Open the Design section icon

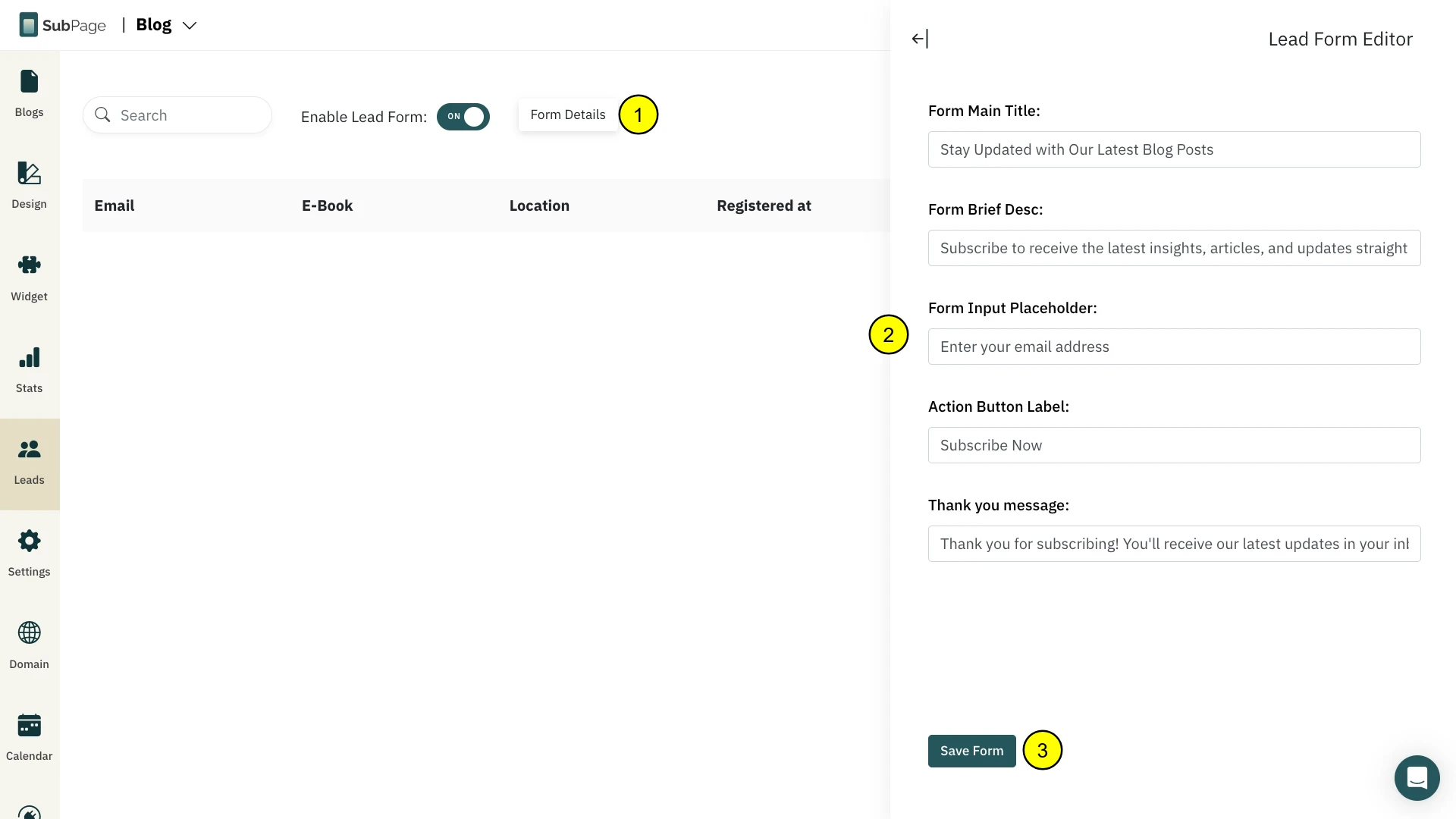click(x=29, y=174)
